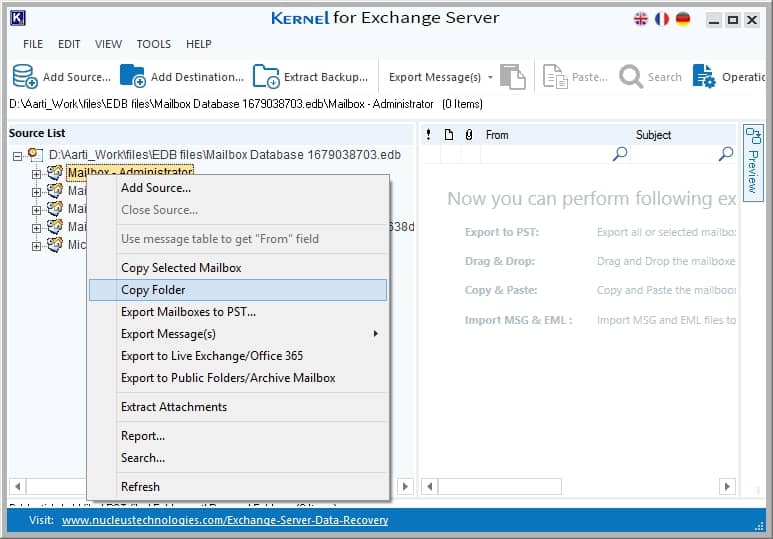Screen dimensions: 773x539
Task: Click the Kernel app logo icon
Action: click(x=18, y=18)
